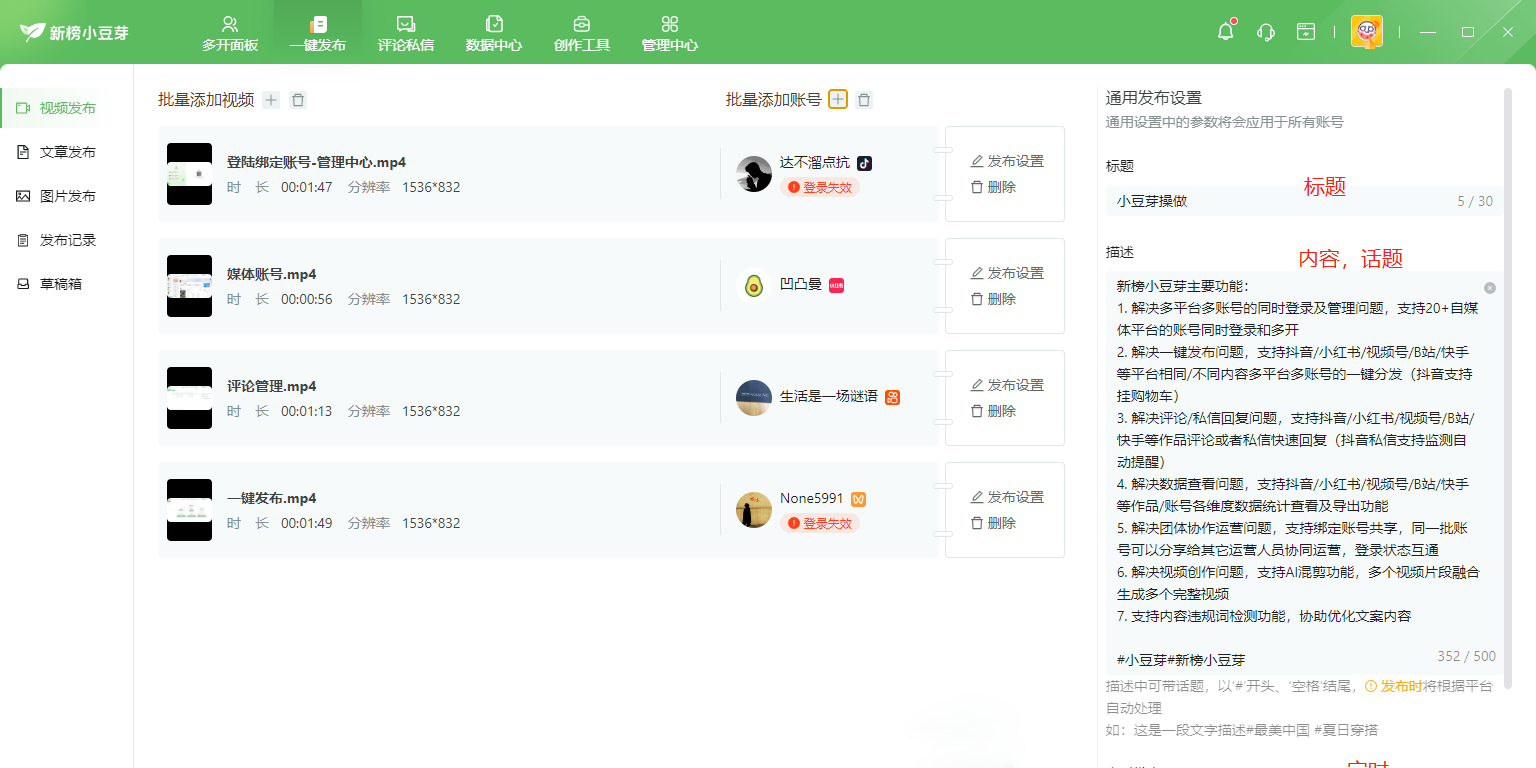Switch to 数据中心 tab
The image size is (1536, 768).
[494, 33]
